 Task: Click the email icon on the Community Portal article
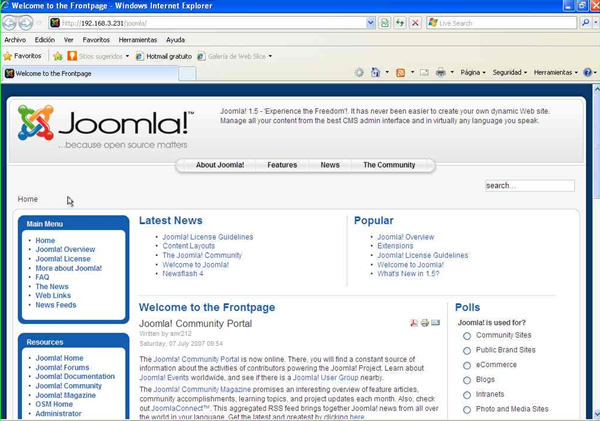[x=435, y=323]
